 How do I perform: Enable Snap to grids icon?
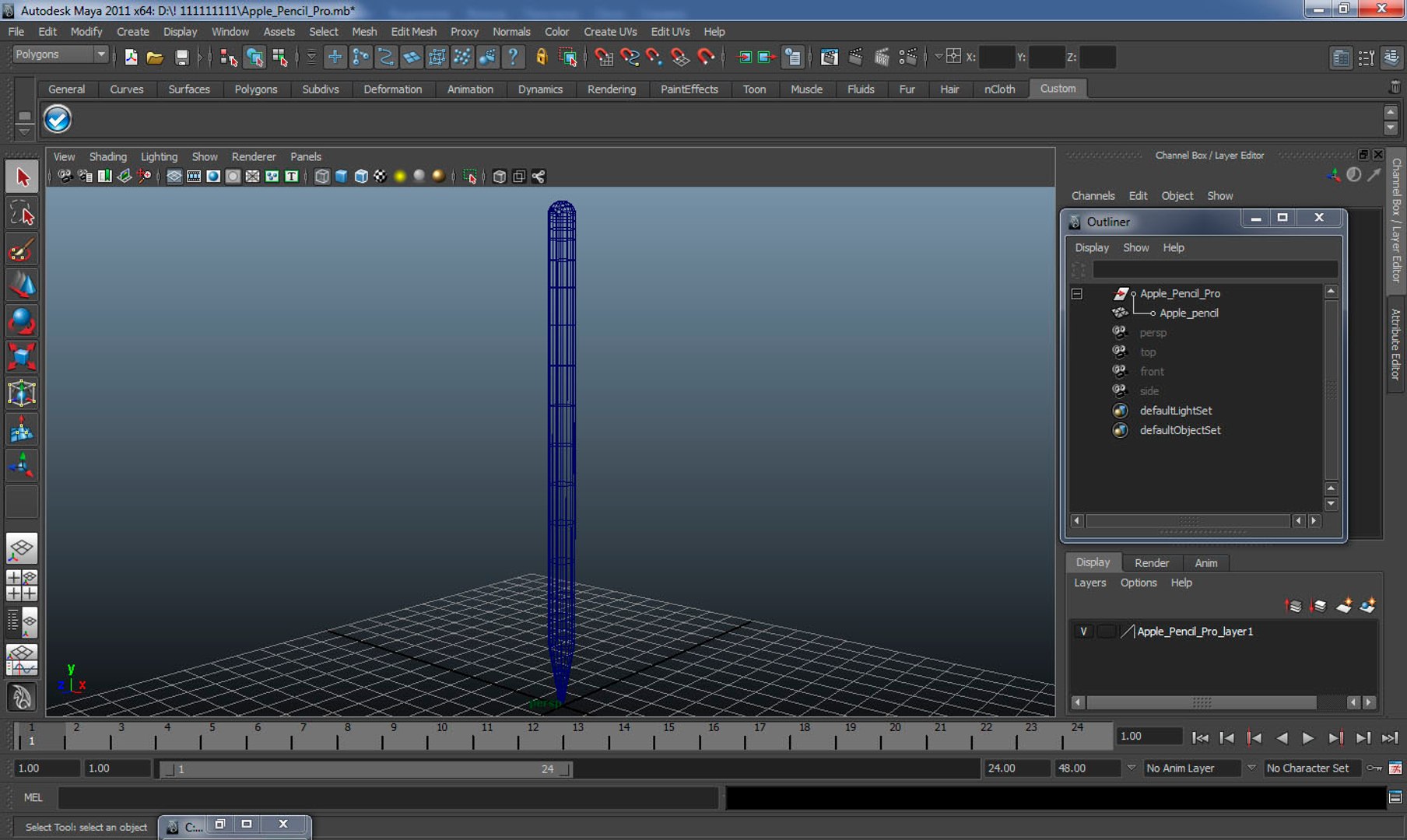point(602,57)
